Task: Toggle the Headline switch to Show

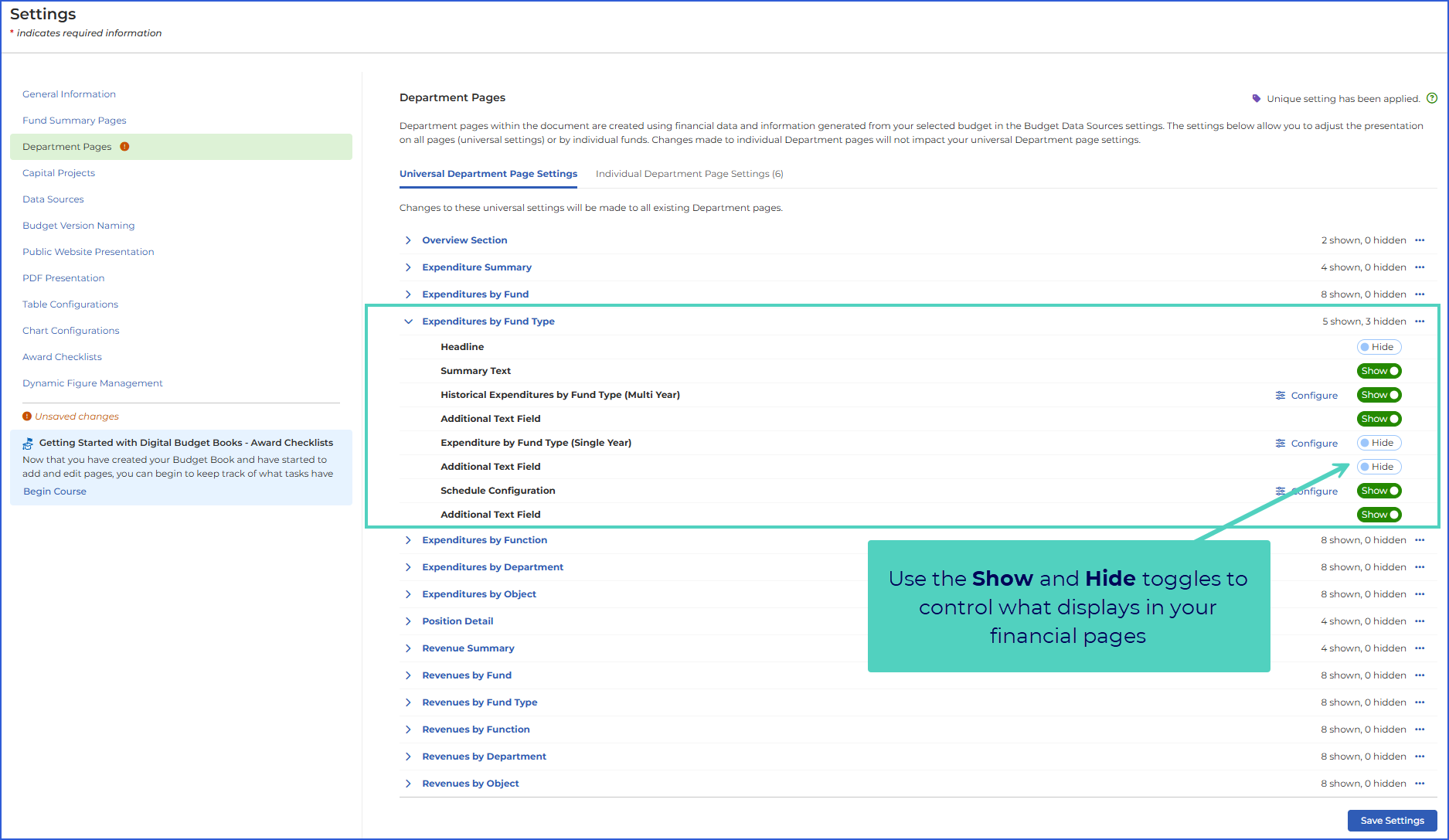Action: pyautogui.click(x=1379, y=347)
